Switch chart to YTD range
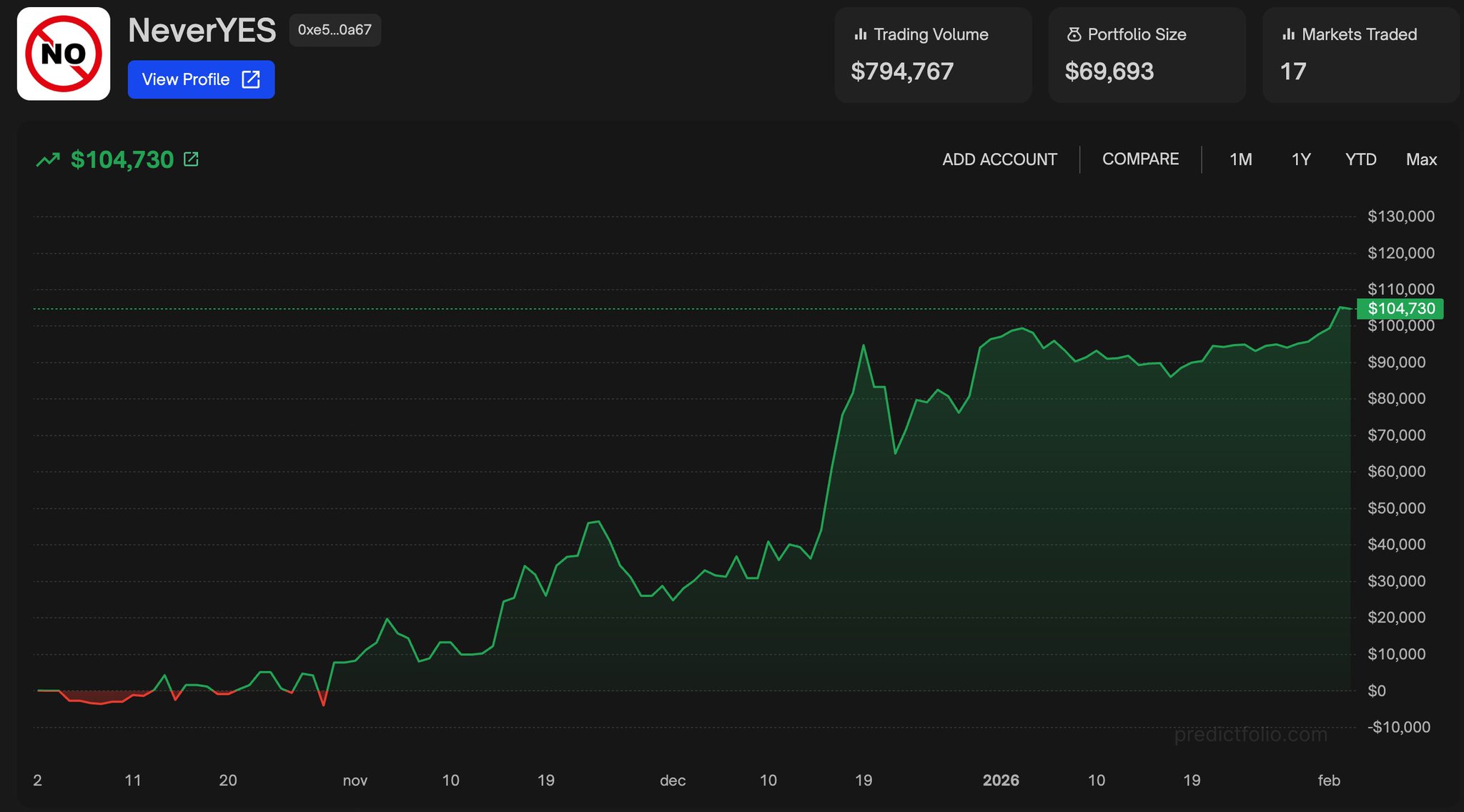The height and width of the screenshot is (812, 1464). (x=1360, y=159)
